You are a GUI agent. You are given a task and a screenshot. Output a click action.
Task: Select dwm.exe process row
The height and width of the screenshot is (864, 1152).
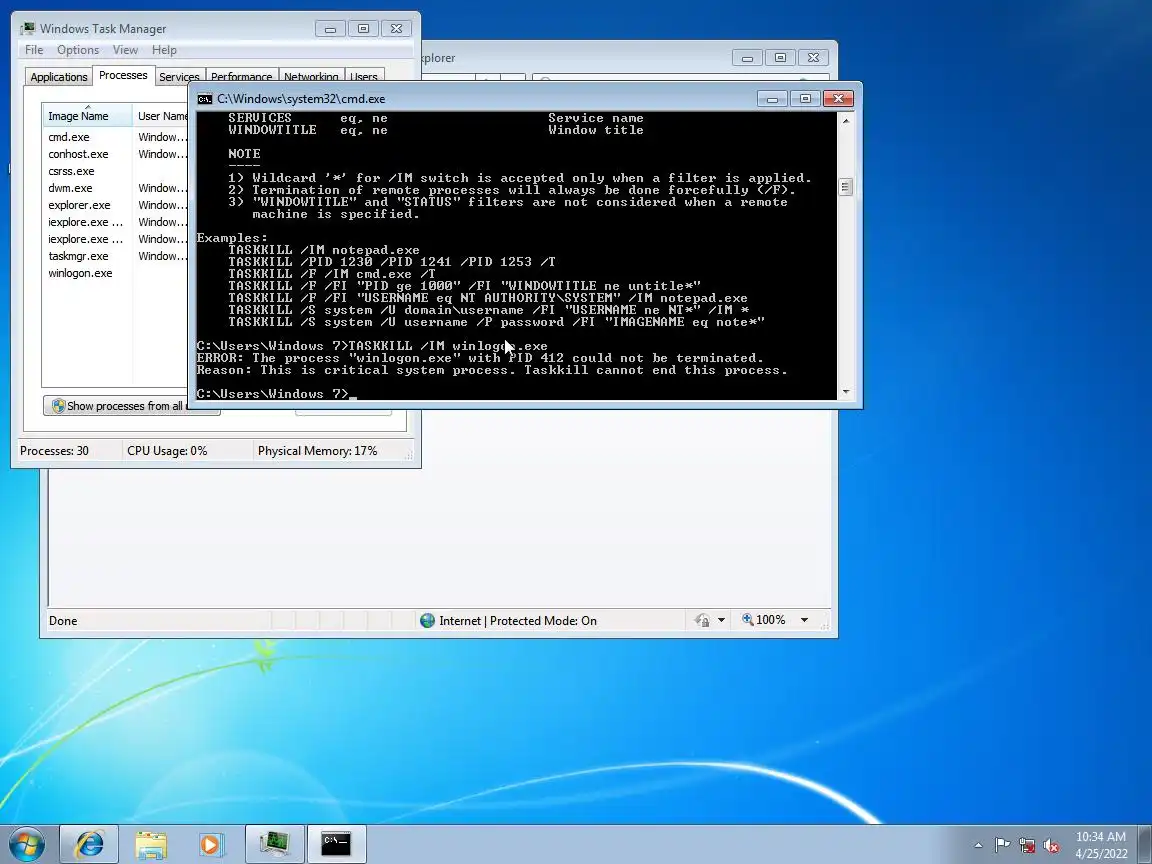(x=115, y=188)
